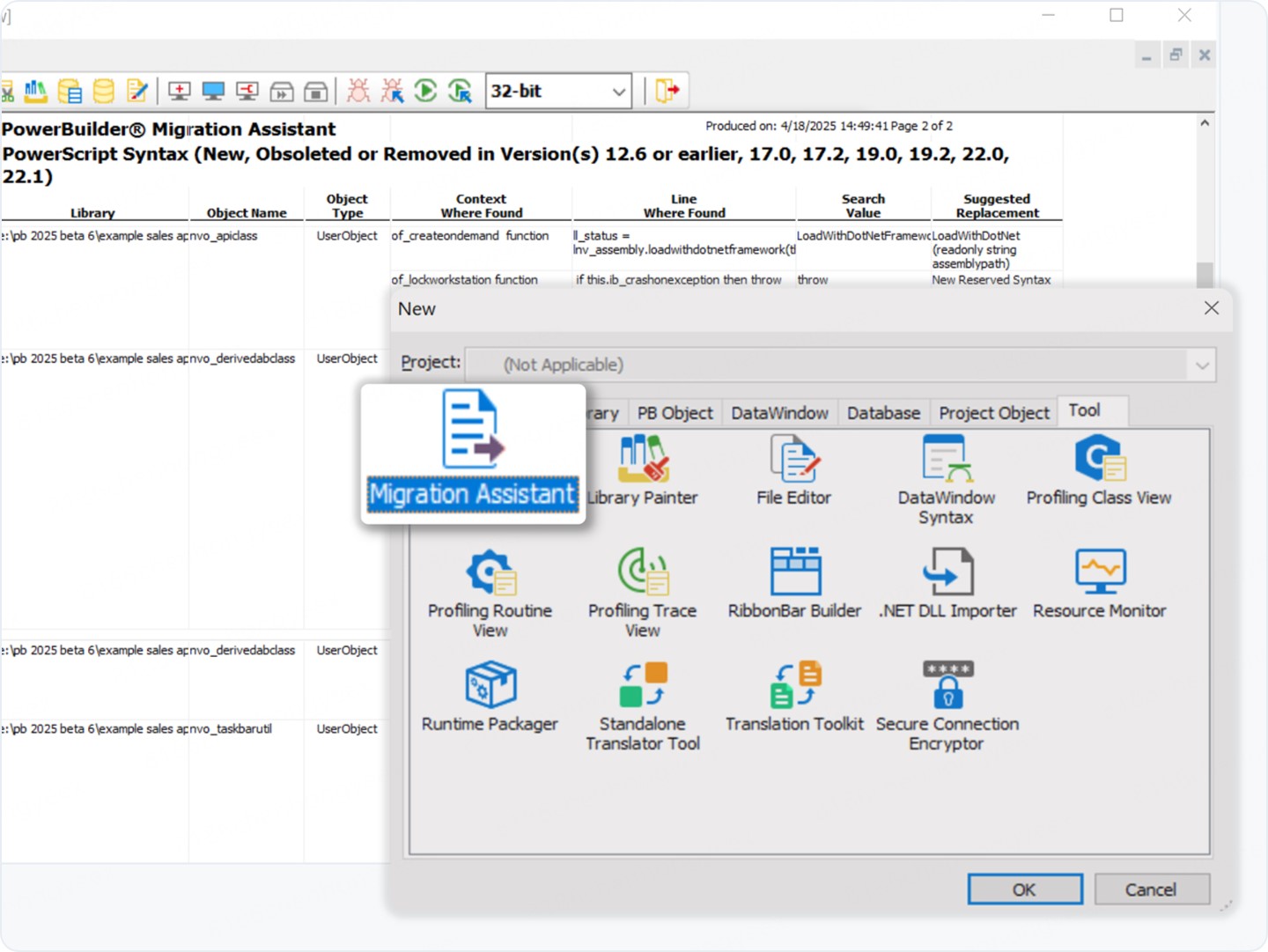Switch to the Project Object tab

(x=994, y=413)
